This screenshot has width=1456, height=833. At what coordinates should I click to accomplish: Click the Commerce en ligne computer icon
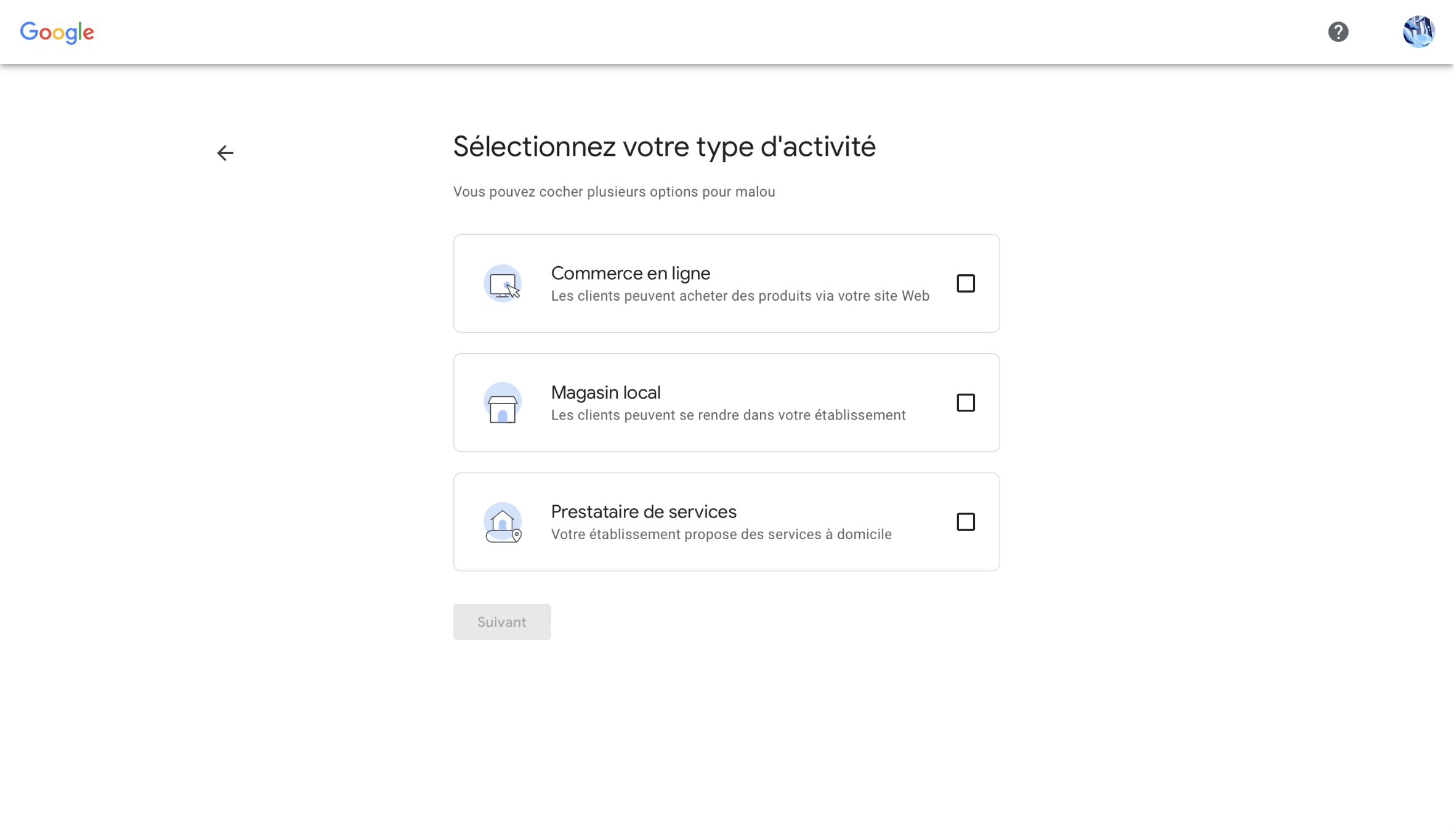tap(503, 283)
